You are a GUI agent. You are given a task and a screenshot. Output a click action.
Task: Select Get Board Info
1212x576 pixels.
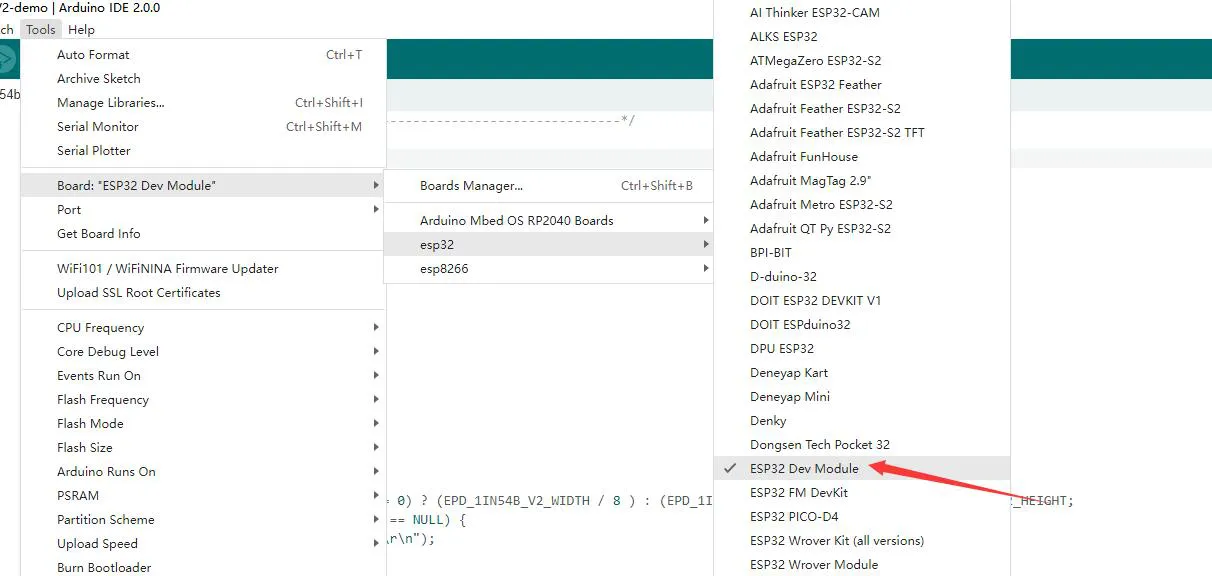pyautogui.click(x=203, y=234)
